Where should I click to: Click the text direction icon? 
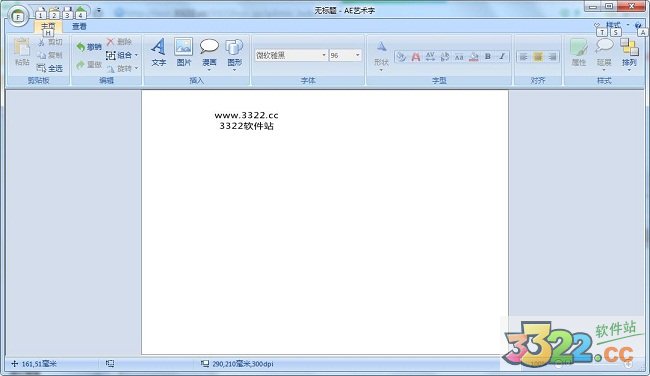click(445, 57)
